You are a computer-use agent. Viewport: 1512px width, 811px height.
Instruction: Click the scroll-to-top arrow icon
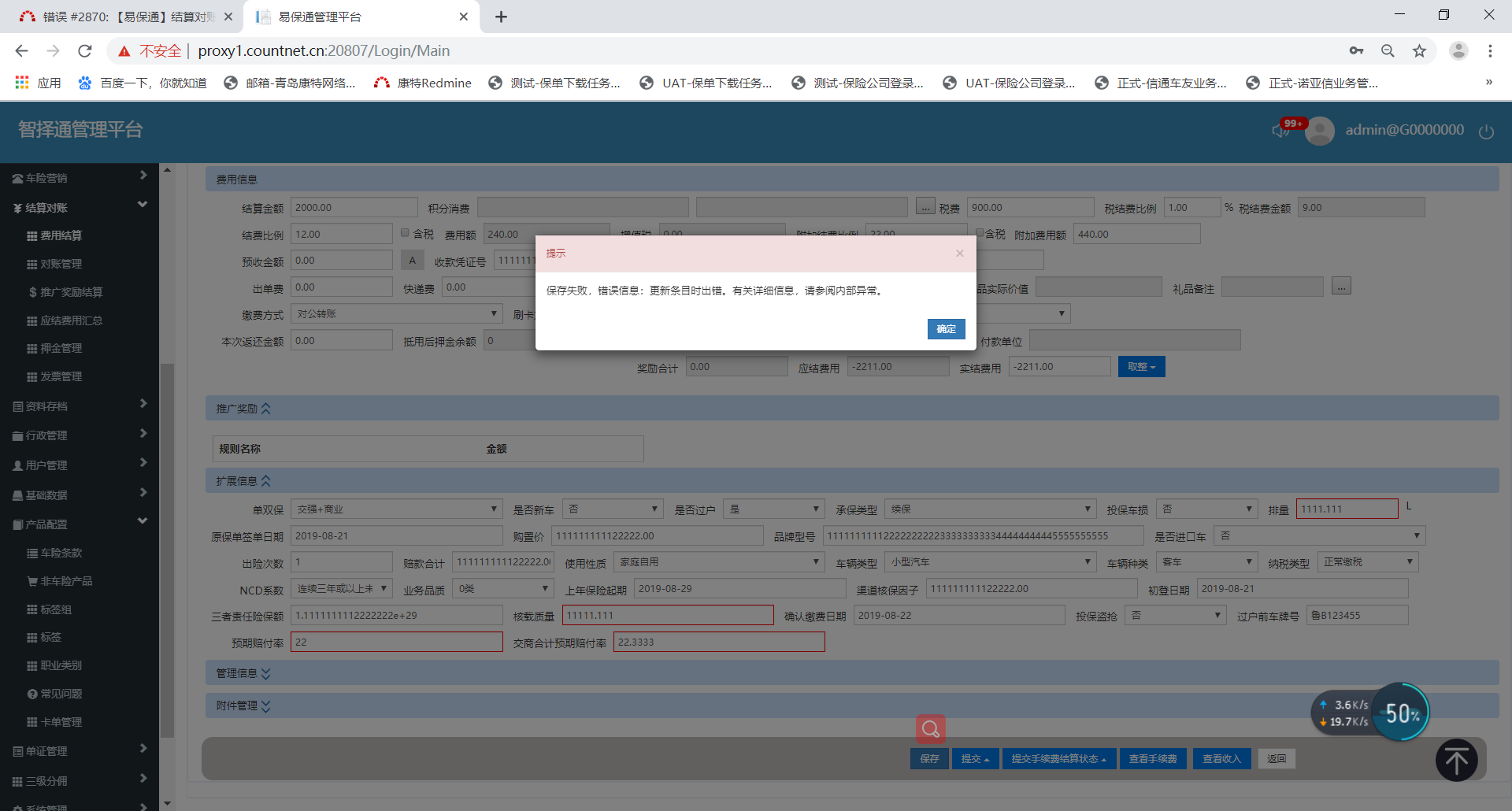[1456, 760]
